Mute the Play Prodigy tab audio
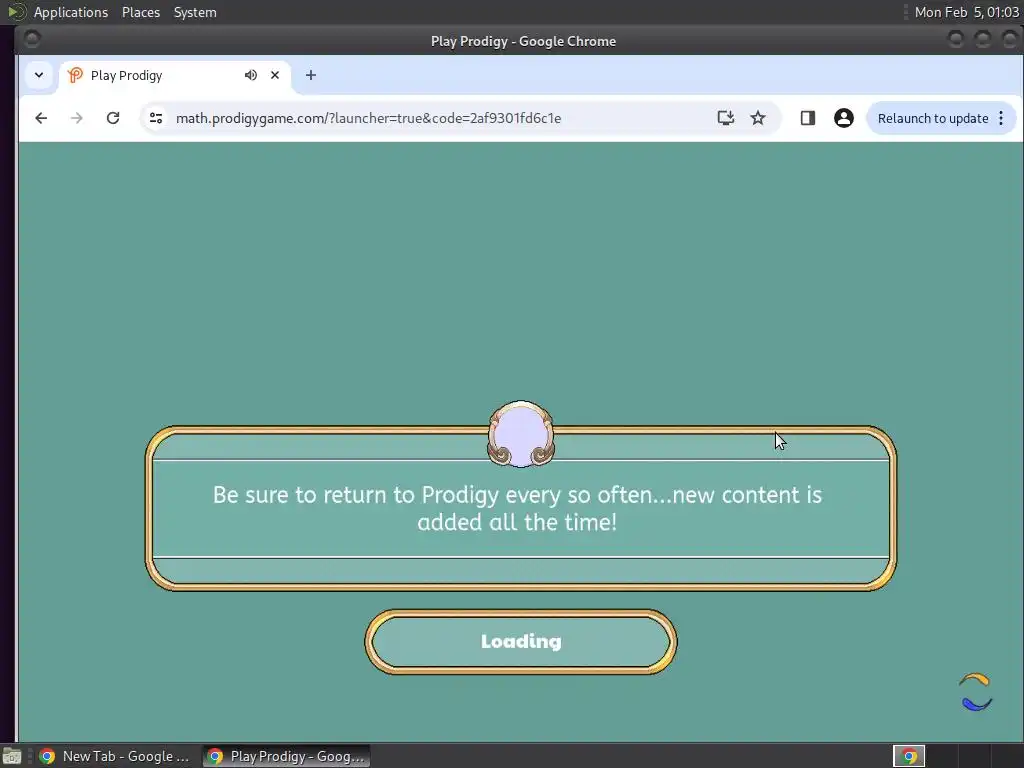This screenshot has height=768, width=1024. [251, 75]
